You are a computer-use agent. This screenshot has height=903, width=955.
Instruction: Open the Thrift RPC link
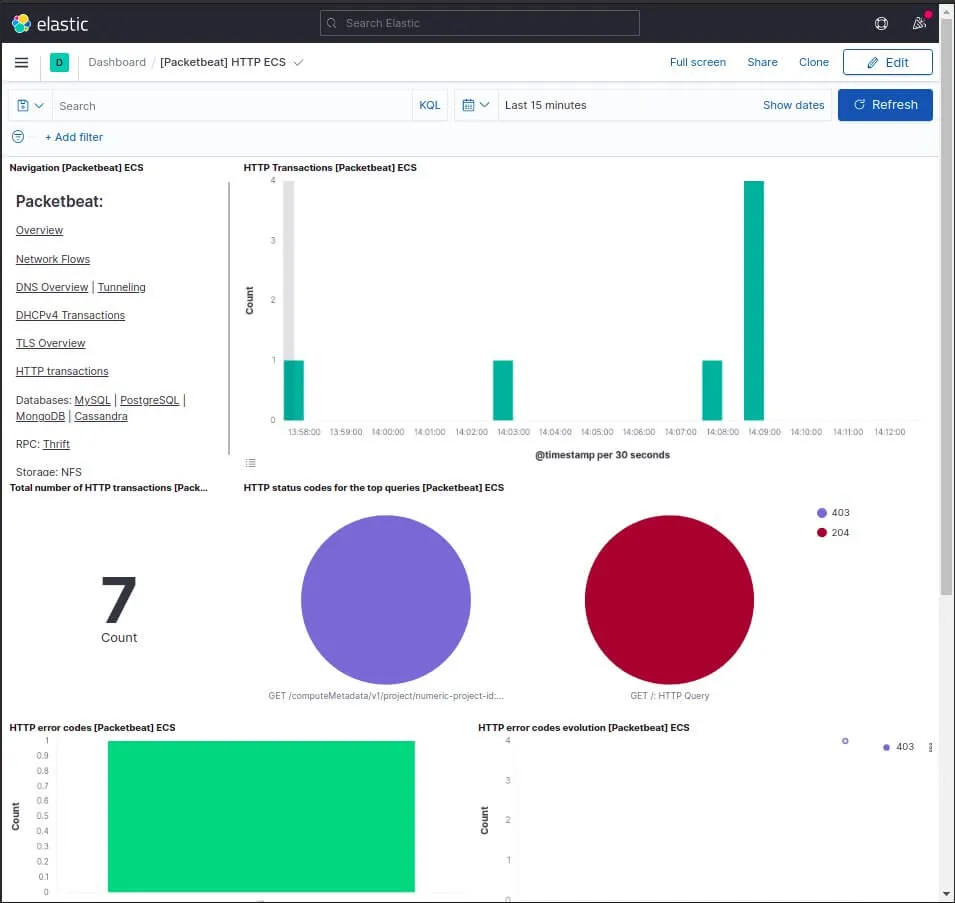point(56,444)
